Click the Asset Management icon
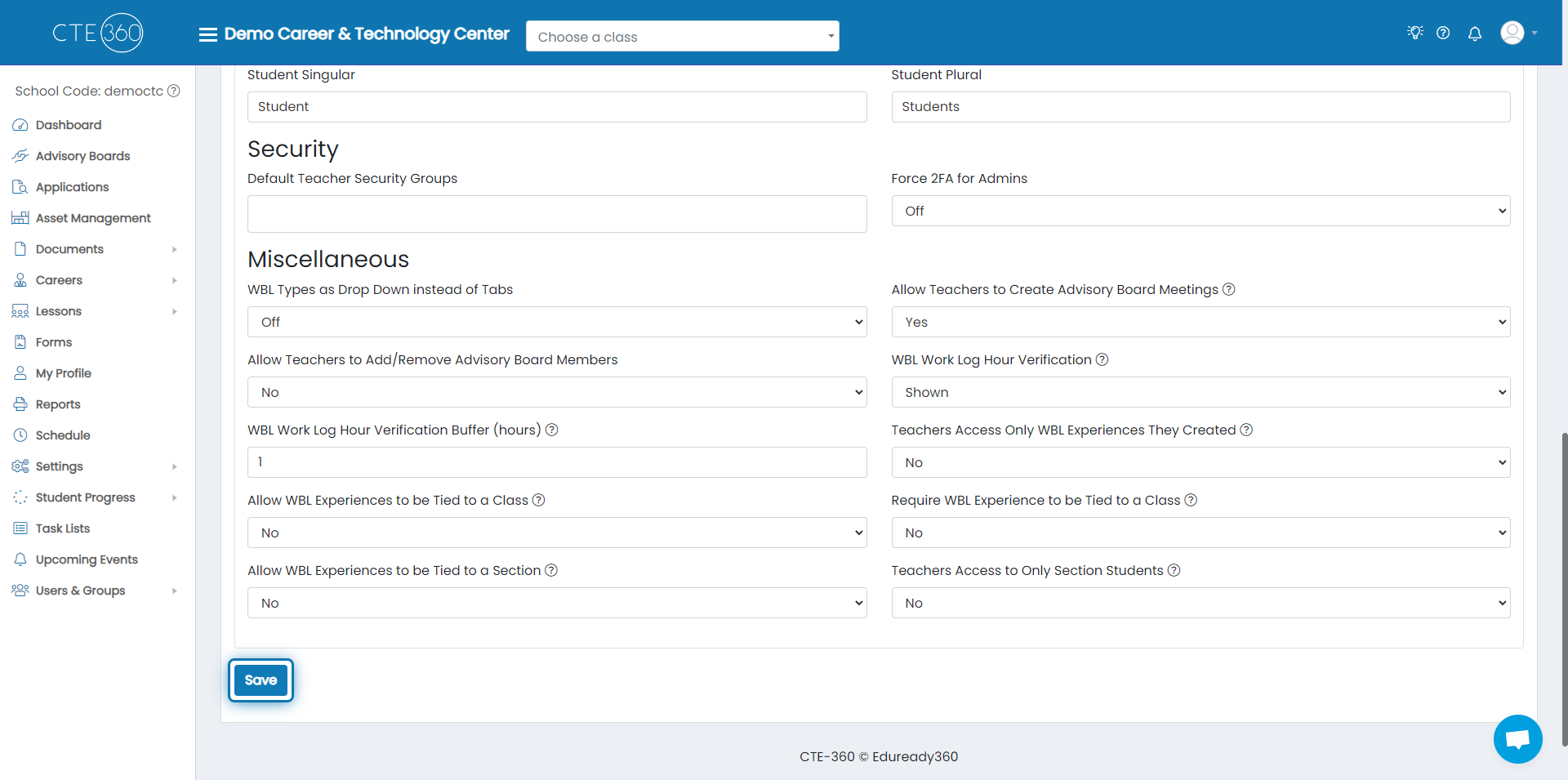Screen dimensions: 1568x780 (x=20, y=218)
